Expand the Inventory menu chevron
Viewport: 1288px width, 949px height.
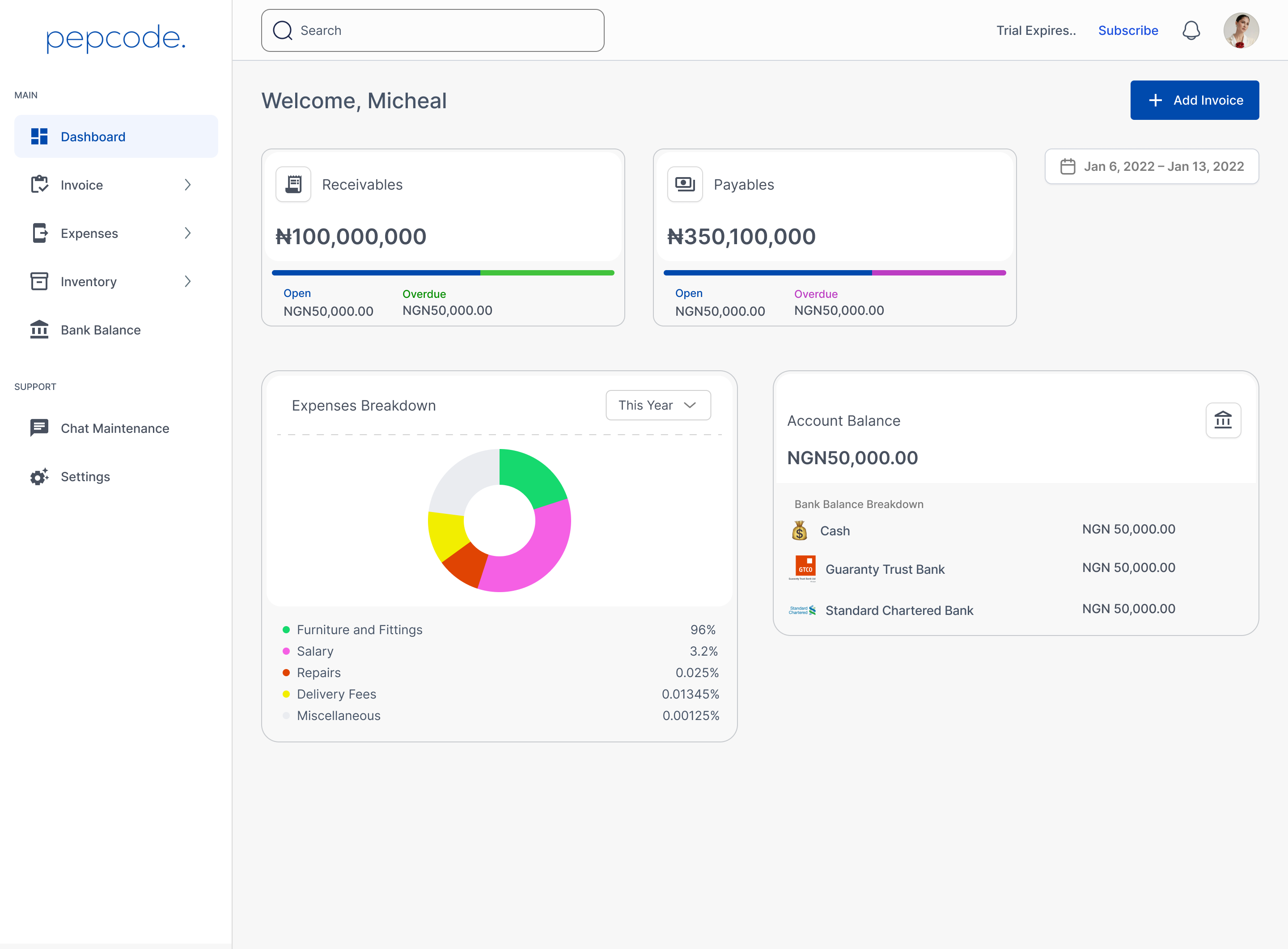click(x=187, y=281)
